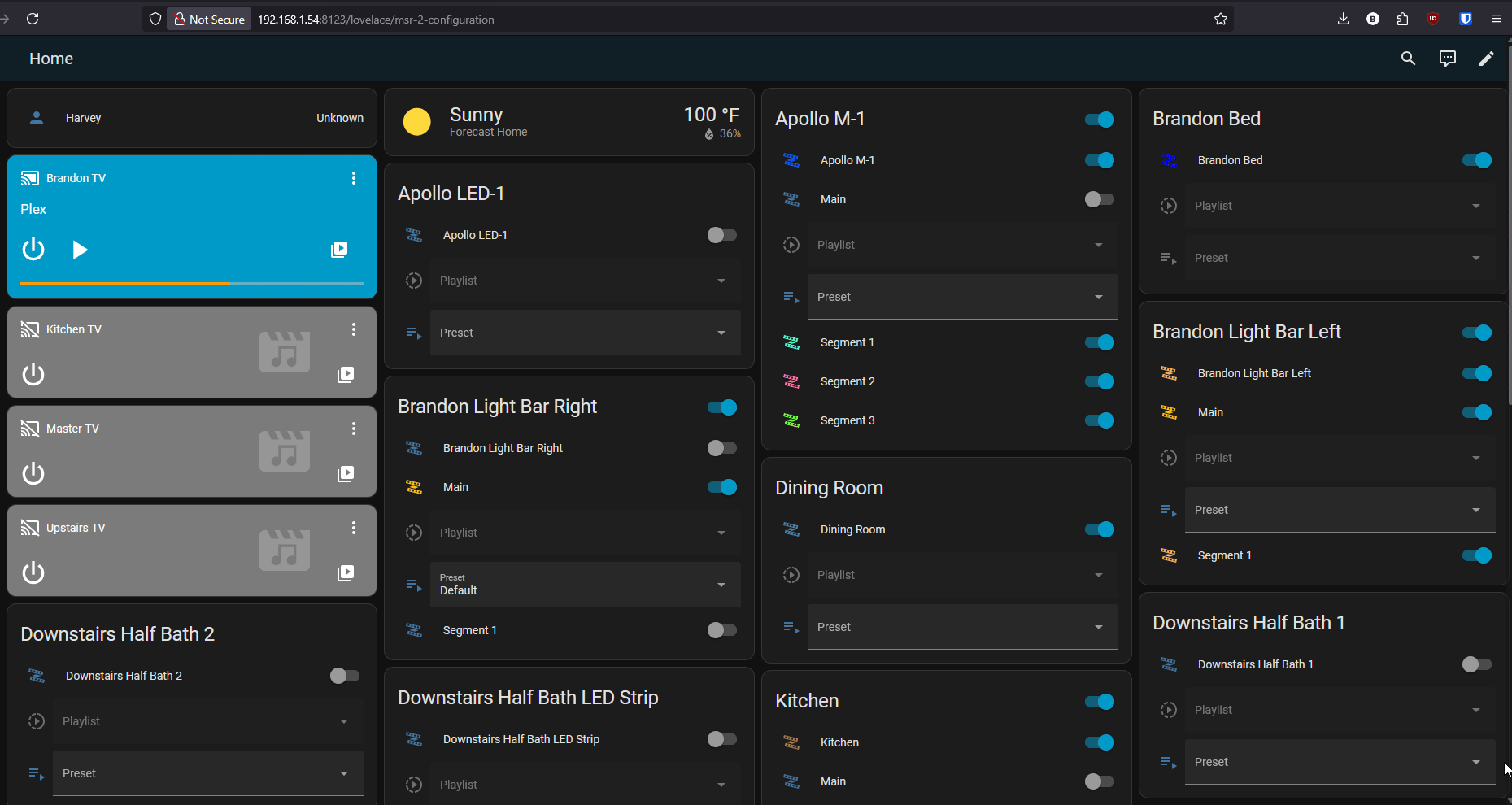Open the search icon in header

1408,59
